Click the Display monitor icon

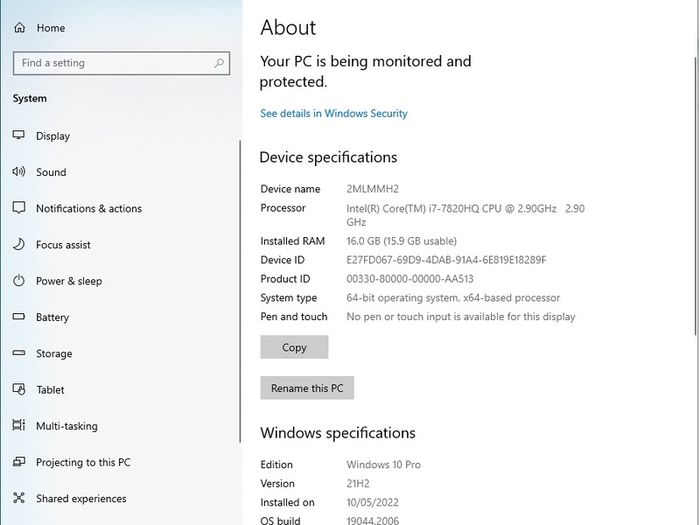tap(19, 135)
